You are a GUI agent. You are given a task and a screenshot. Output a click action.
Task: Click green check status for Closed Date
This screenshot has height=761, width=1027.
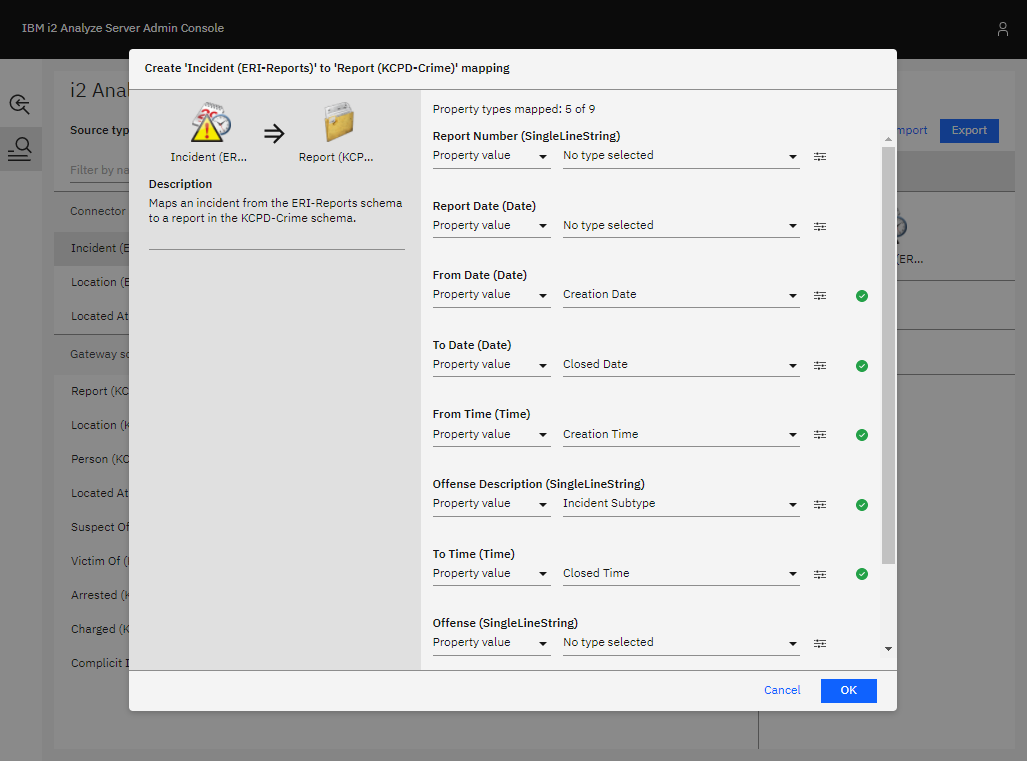click(x=861, y=366)
